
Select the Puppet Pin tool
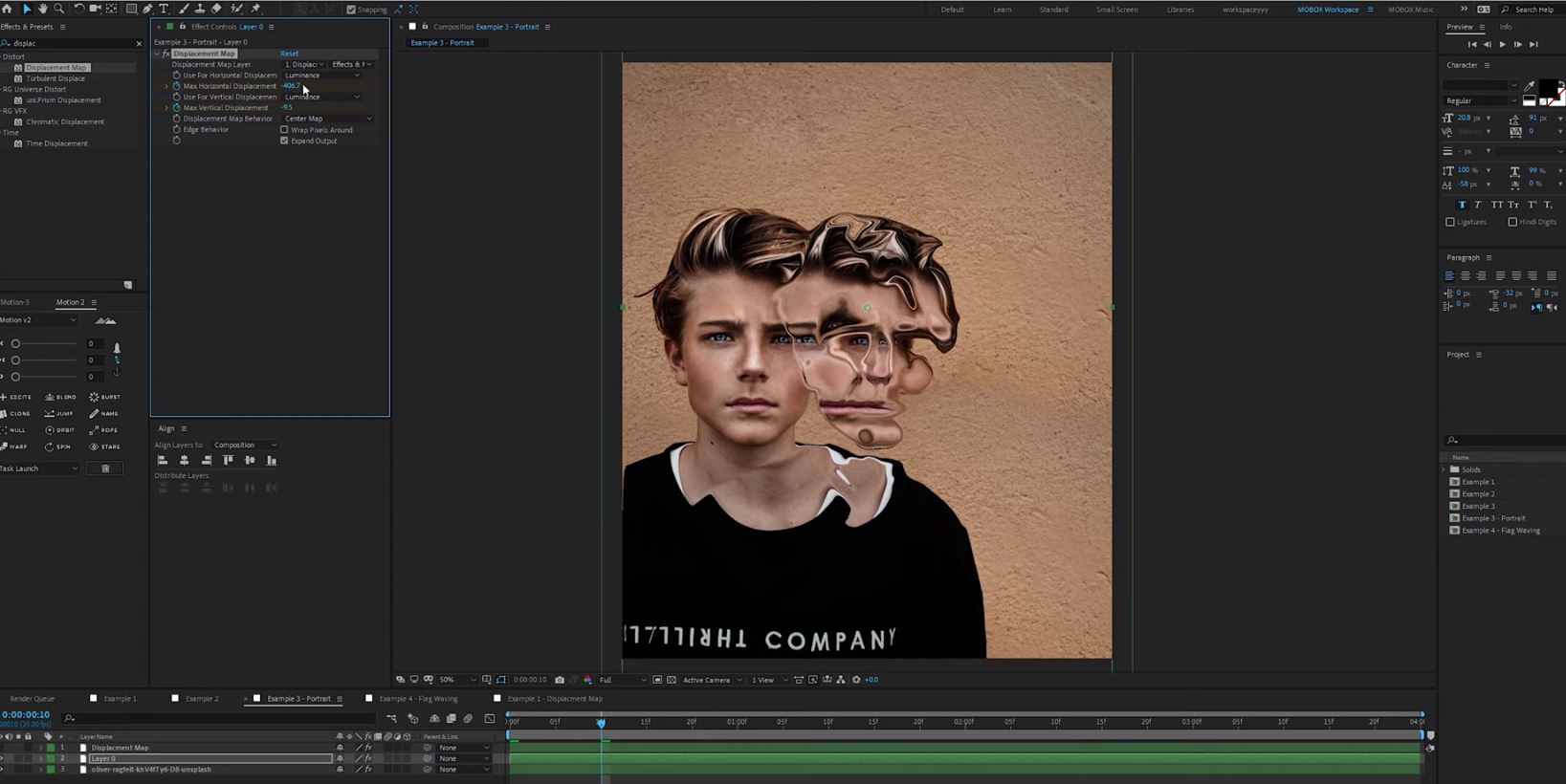pos(255,9)
